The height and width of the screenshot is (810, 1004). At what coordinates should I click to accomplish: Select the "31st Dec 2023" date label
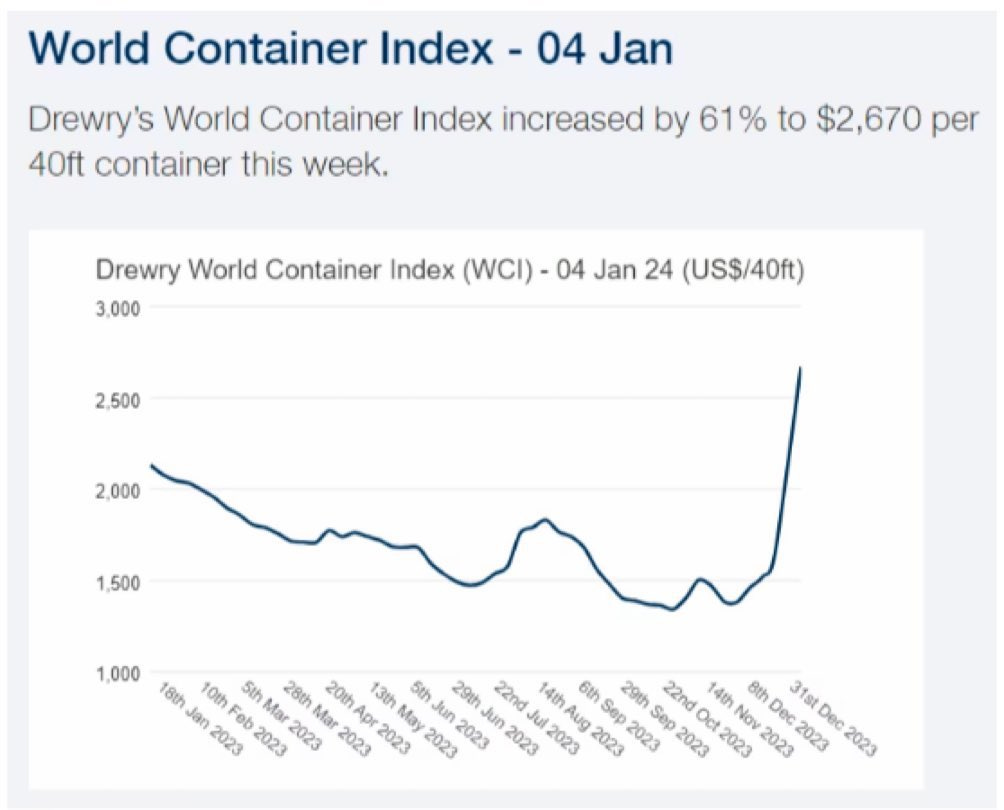837,719
